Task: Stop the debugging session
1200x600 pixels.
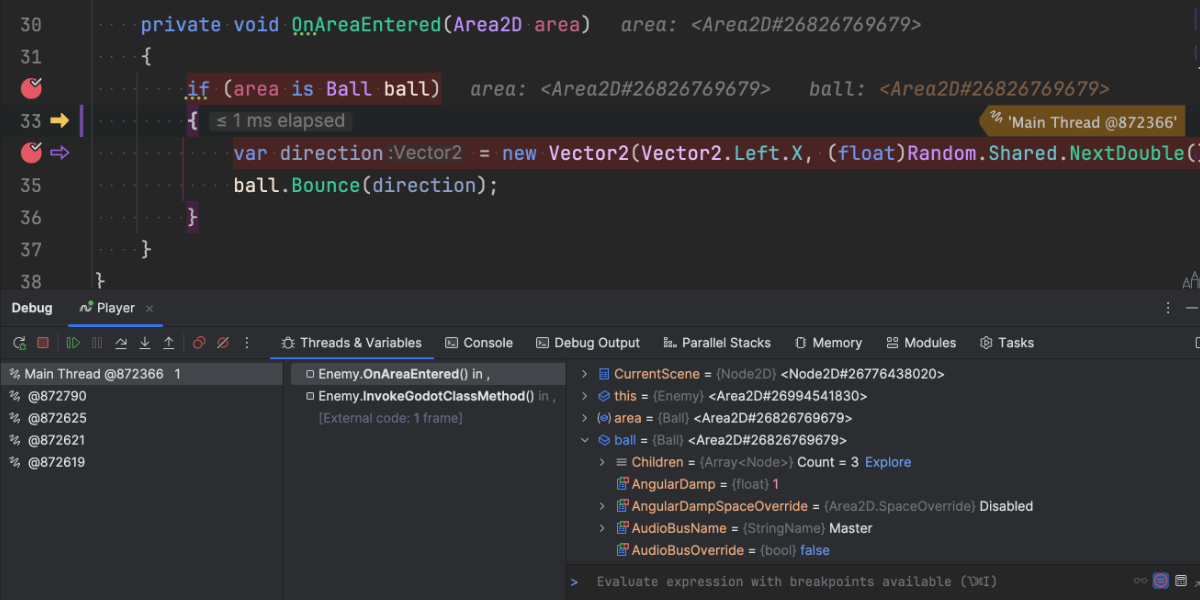Action: pyautogui.click(x=43, y=343)
